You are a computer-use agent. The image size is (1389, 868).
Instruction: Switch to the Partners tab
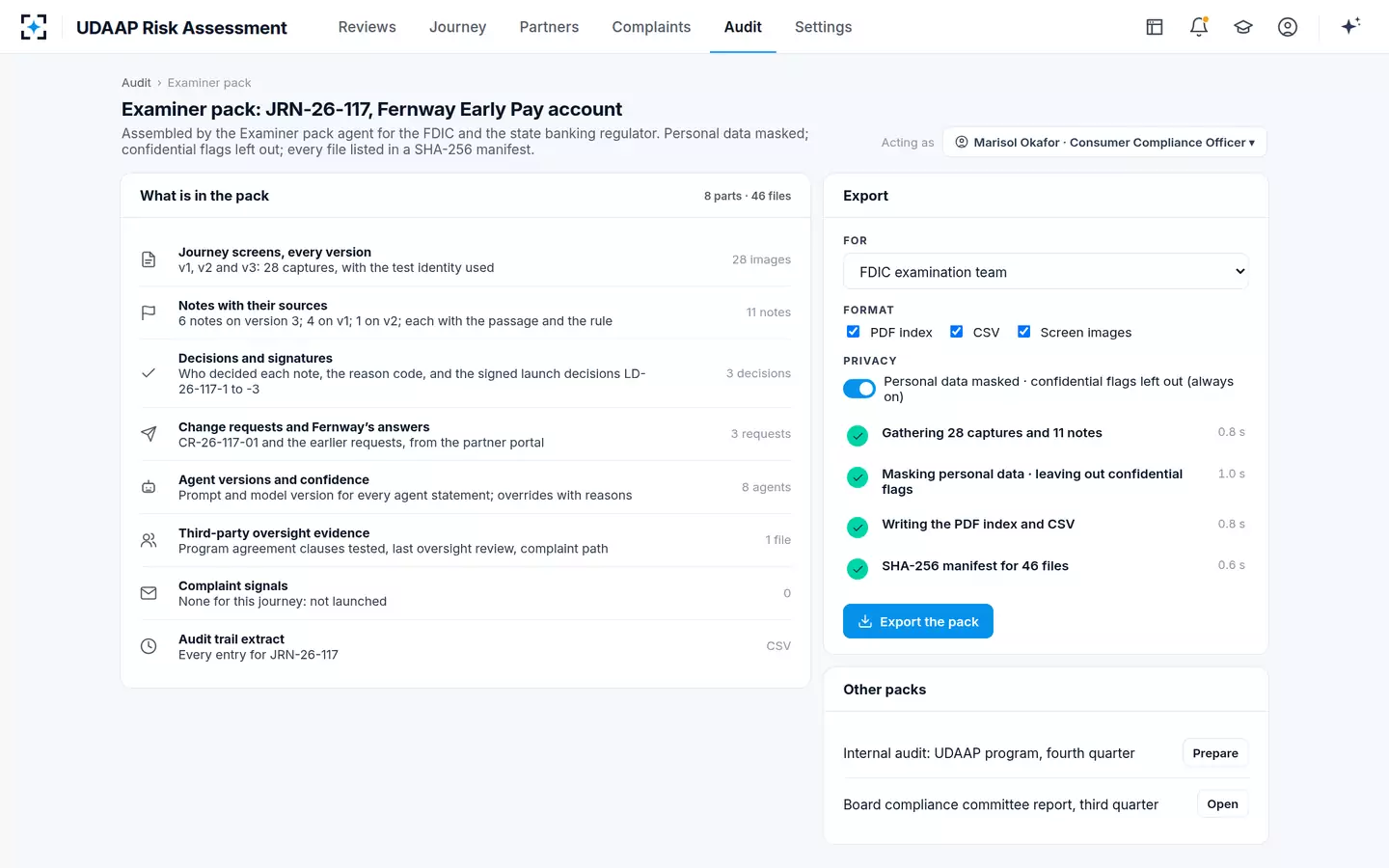point(549,27)
